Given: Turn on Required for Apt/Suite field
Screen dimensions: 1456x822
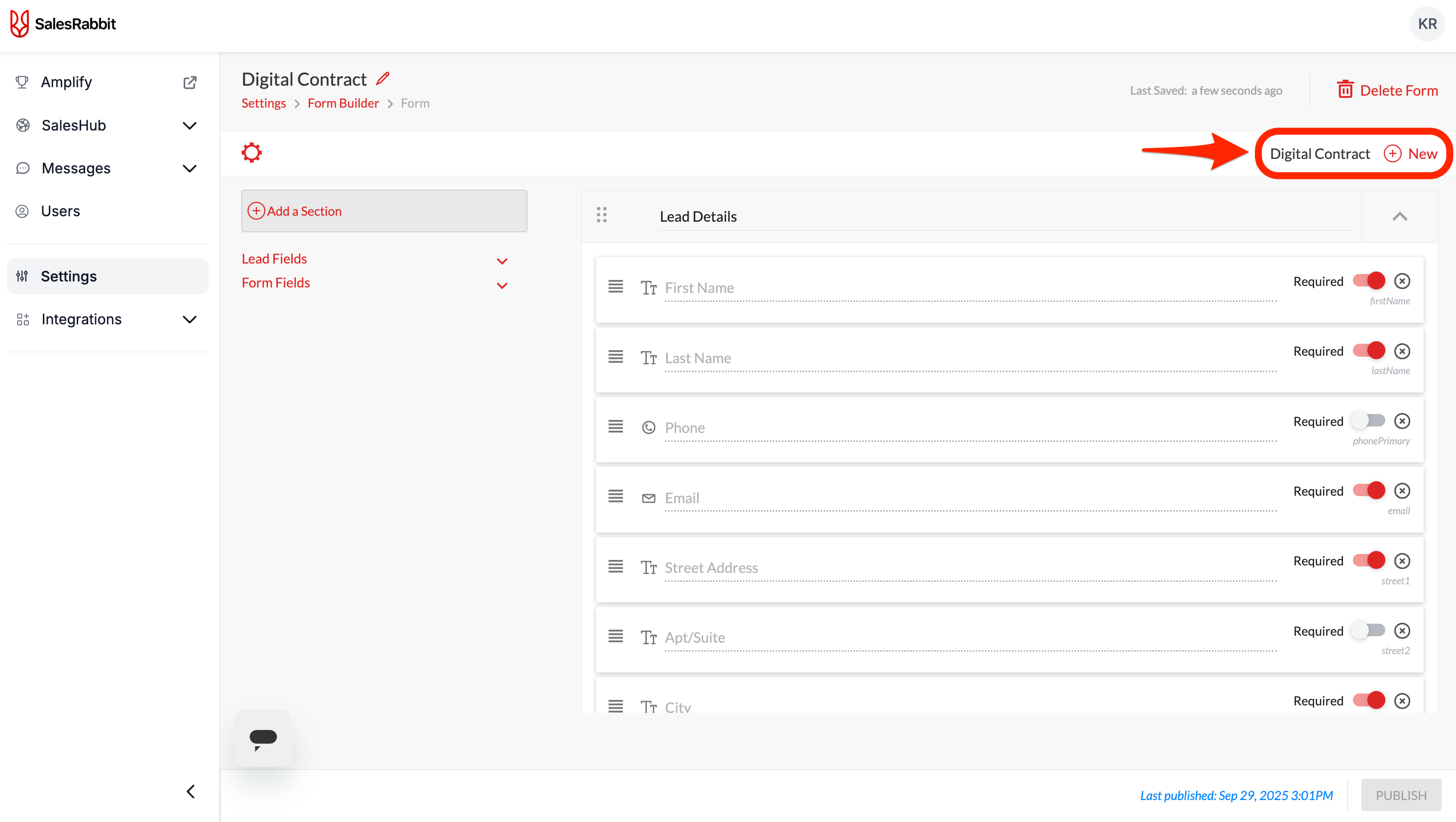Looking at the screenshot, I should point(1368,630).
